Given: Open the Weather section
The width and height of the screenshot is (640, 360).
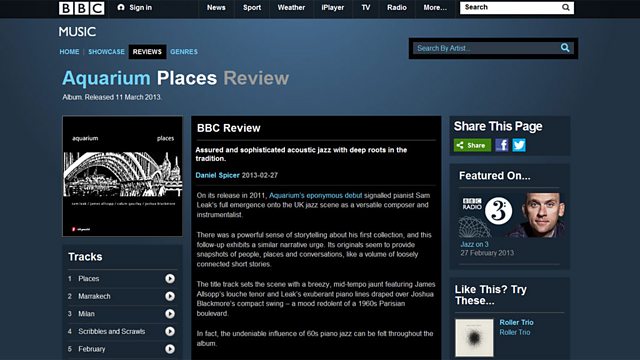Looking at the screenshot, I should tap(291, 7).
